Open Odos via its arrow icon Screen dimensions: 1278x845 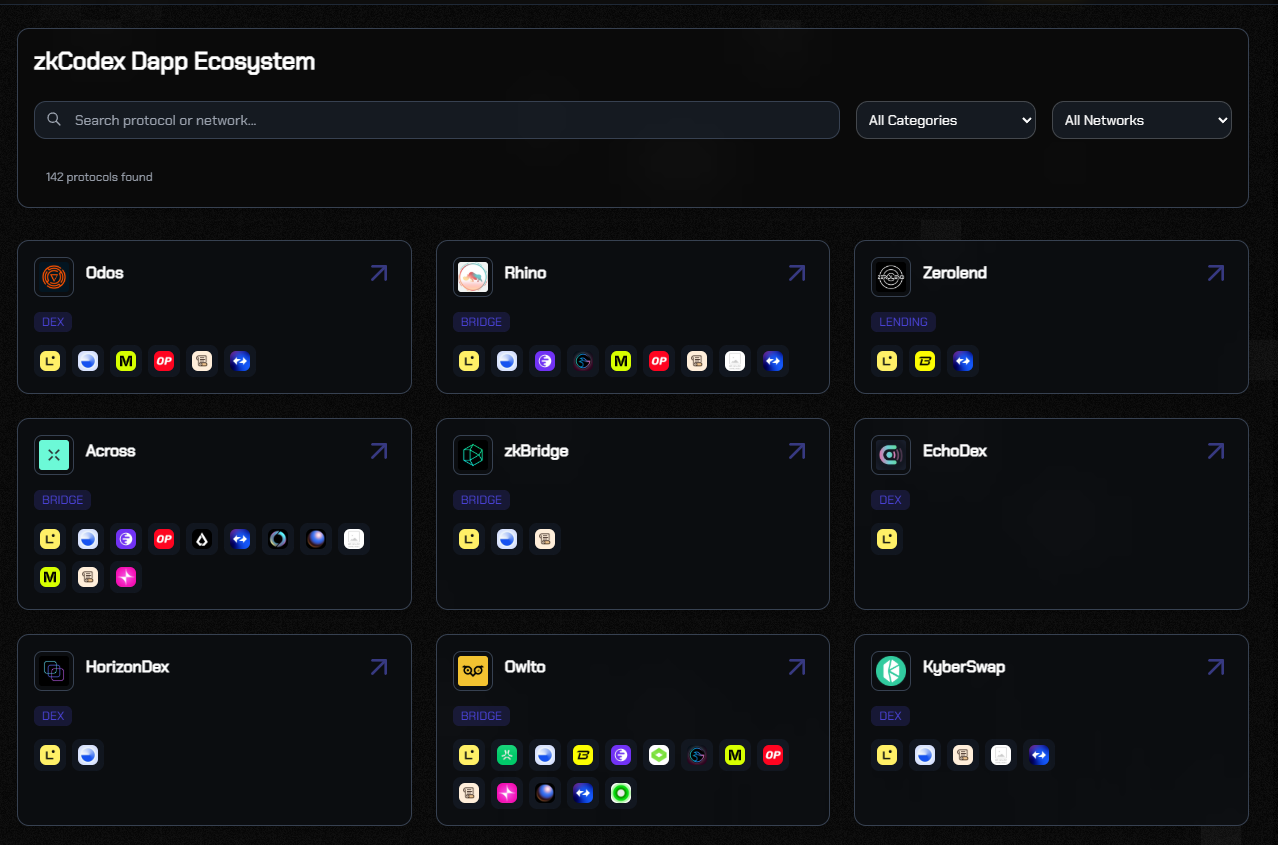click(379, 273)
